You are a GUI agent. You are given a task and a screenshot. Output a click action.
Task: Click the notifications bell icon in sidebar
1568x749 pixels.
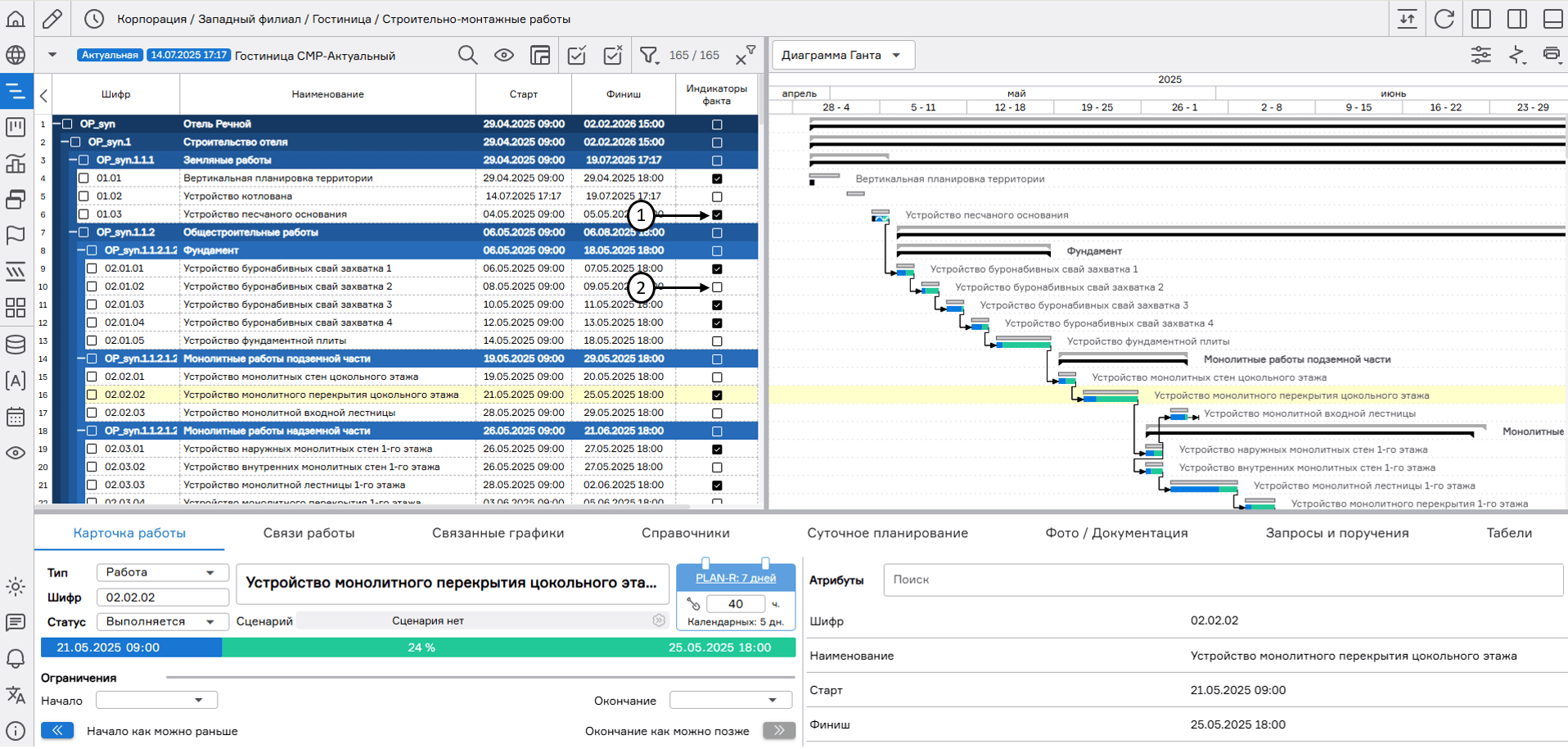click(16, 658)
